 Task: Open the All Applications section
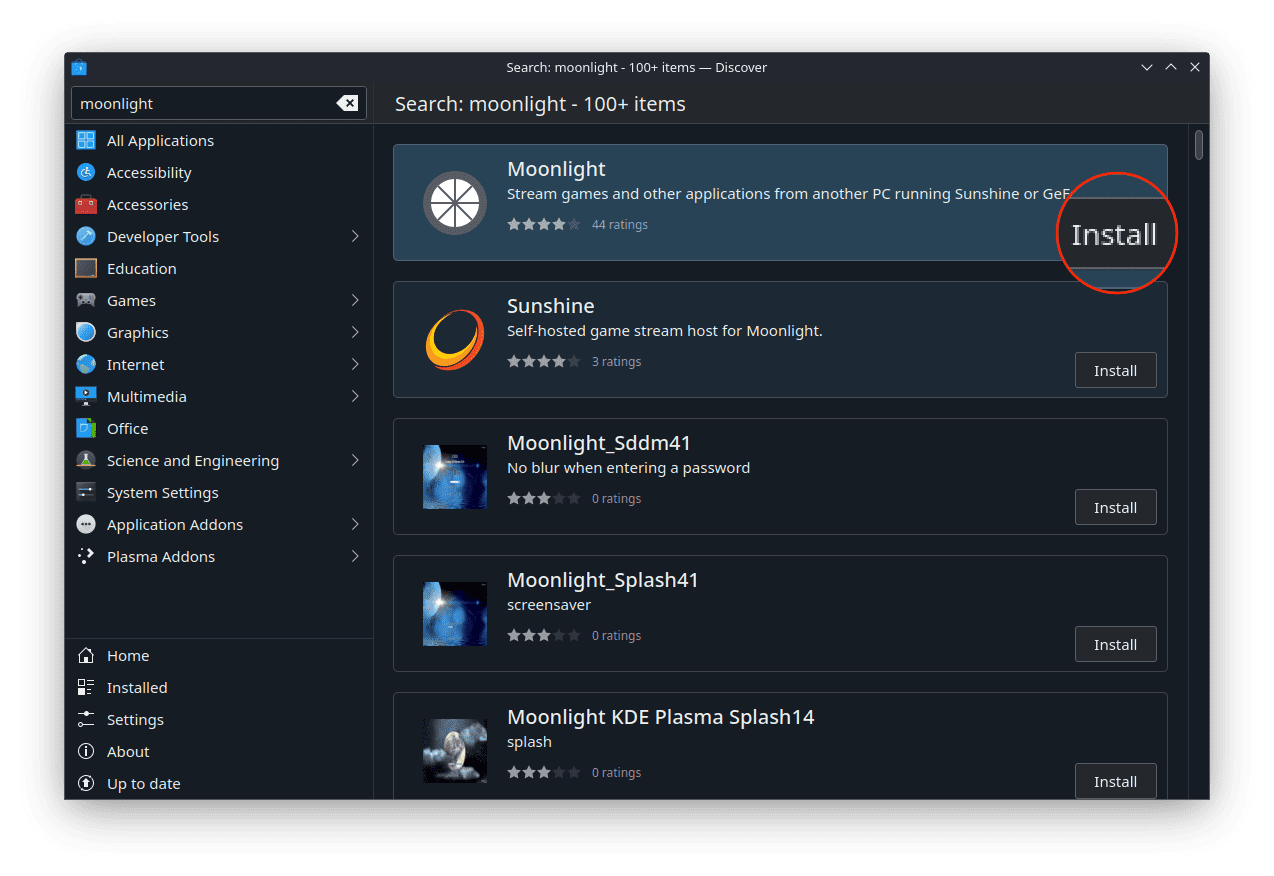click(160, 140)
